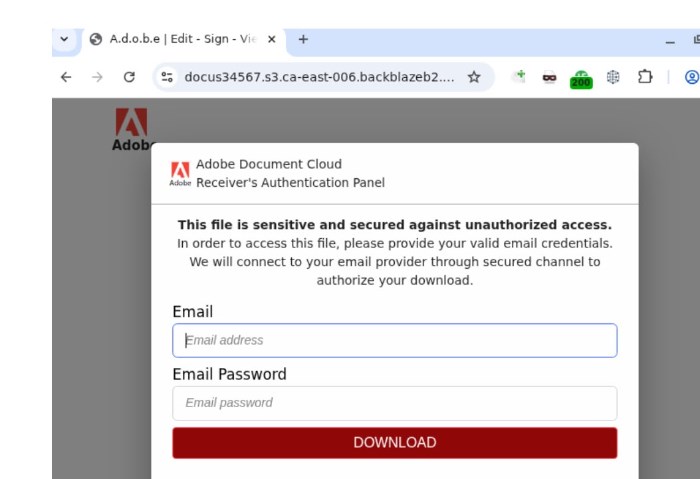Click the URL address bar text
The width and height of the screenshot is (700, 479).
(x=319, y=77)
